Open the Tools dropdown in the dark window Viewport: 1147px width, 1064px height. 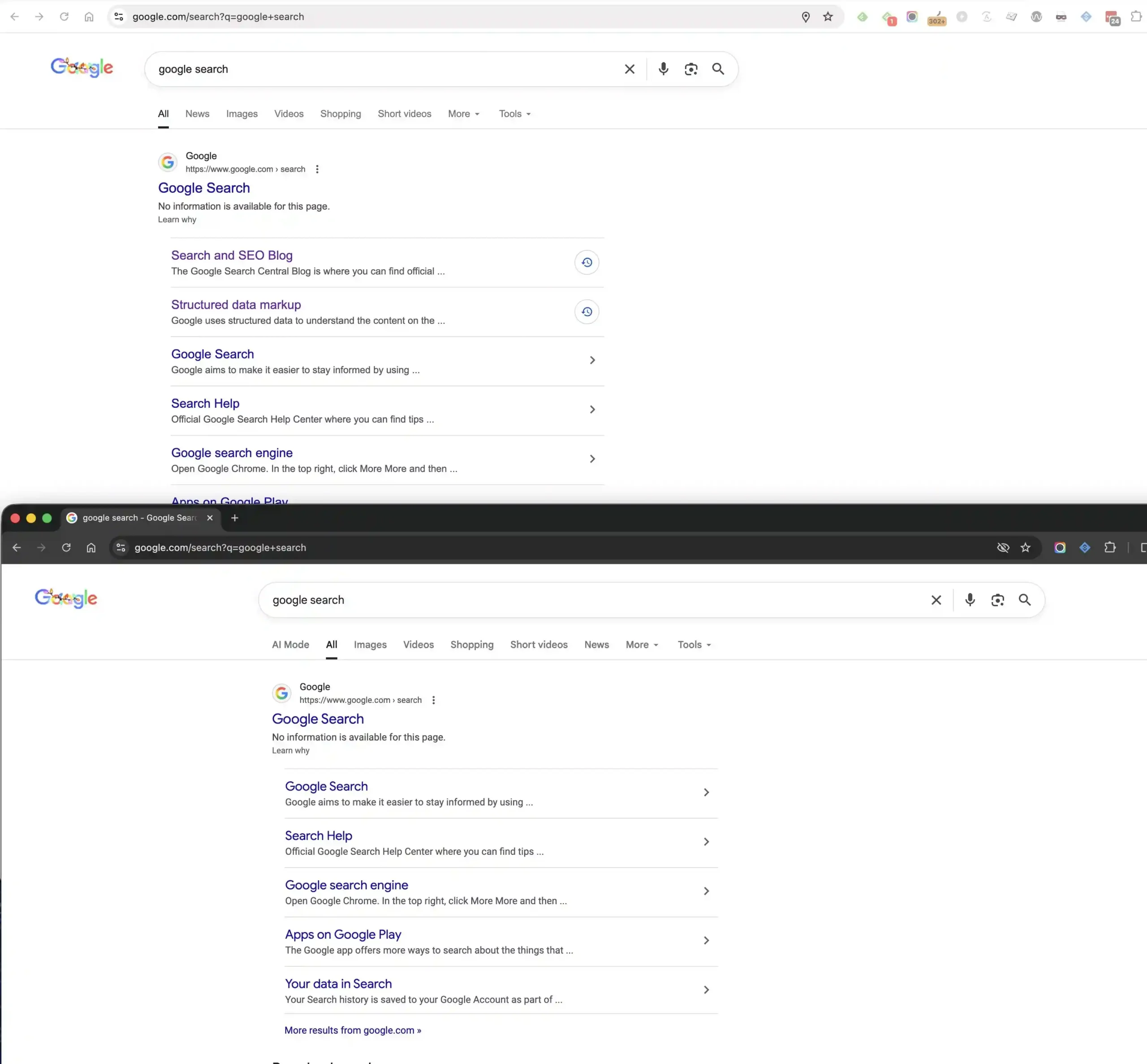(x=694, y=645)
